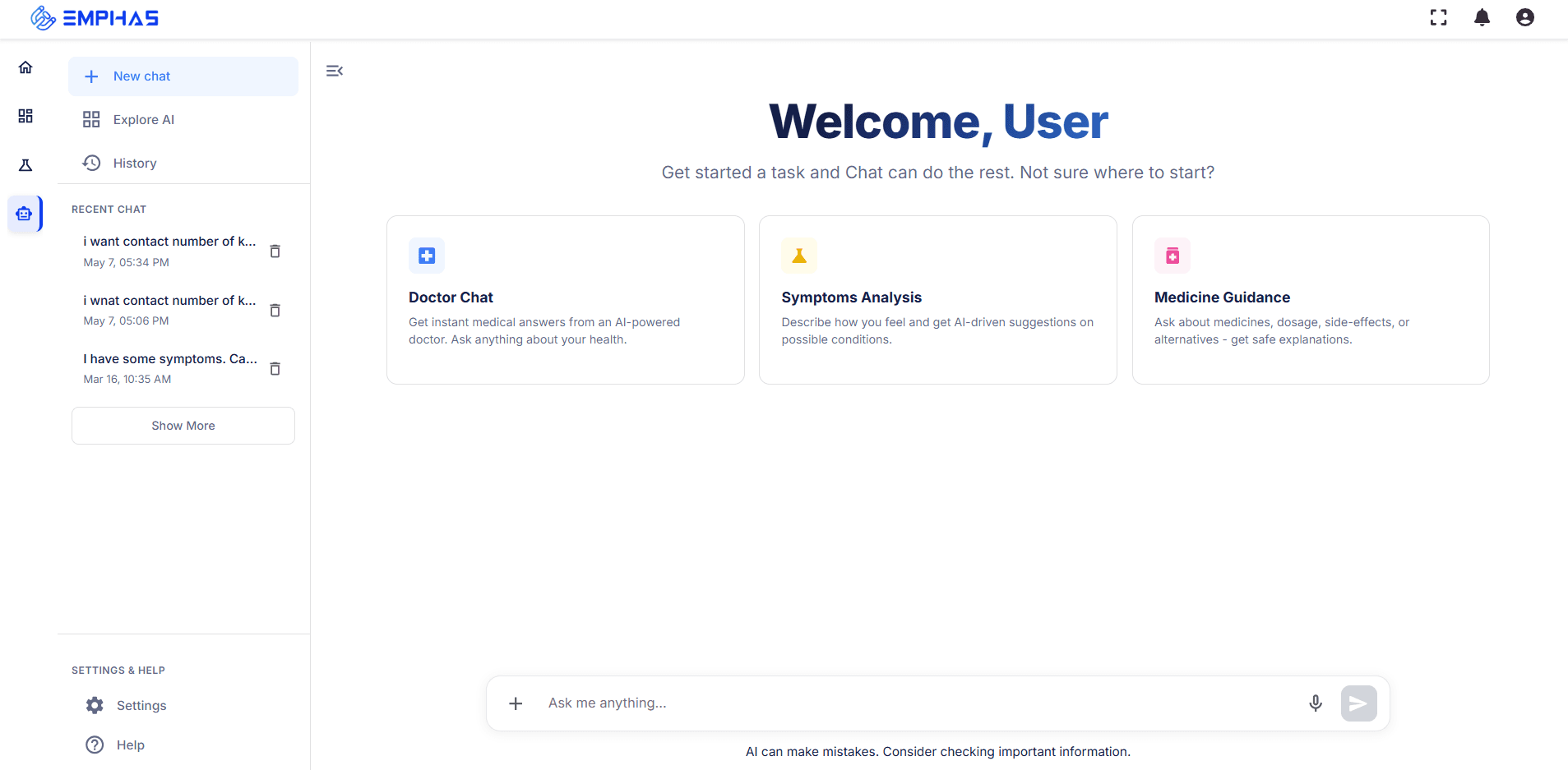1568x770 pixels.
Task: Open chat History
Action: (183, 163)
